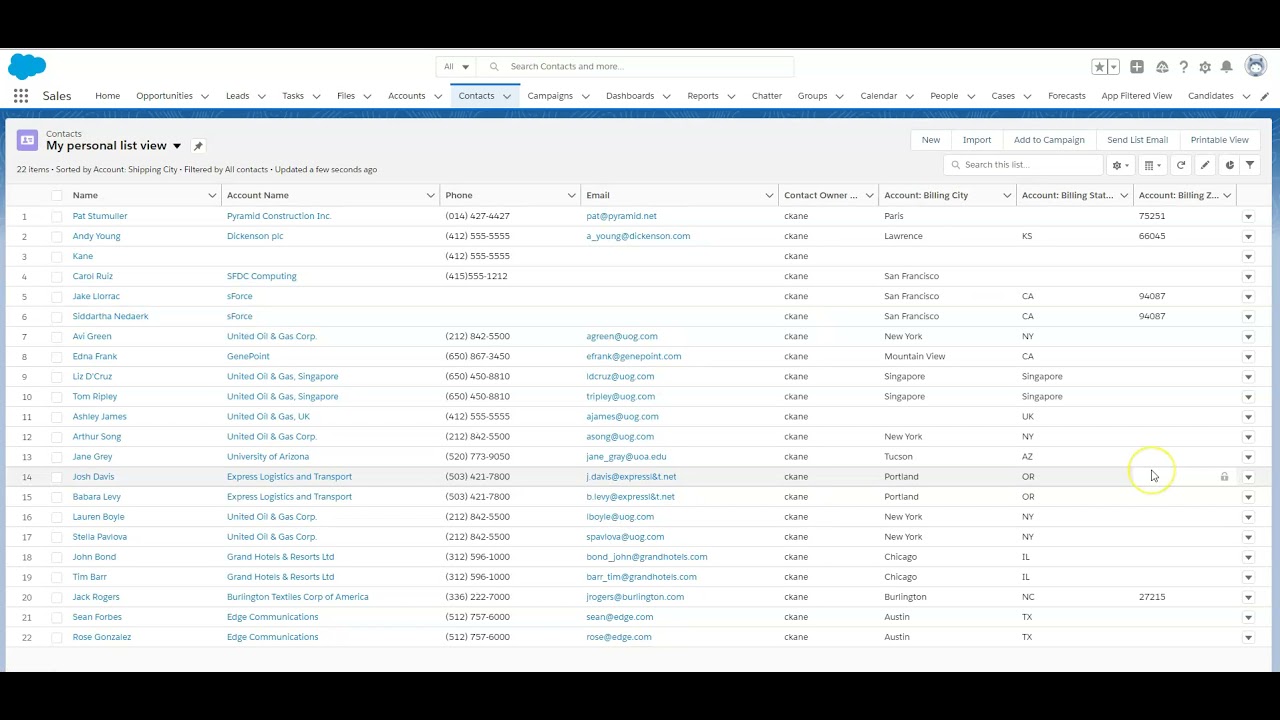The image size is (1280, 720).
Task: Pin this list view with the pin icon
Action: (198, 146)
